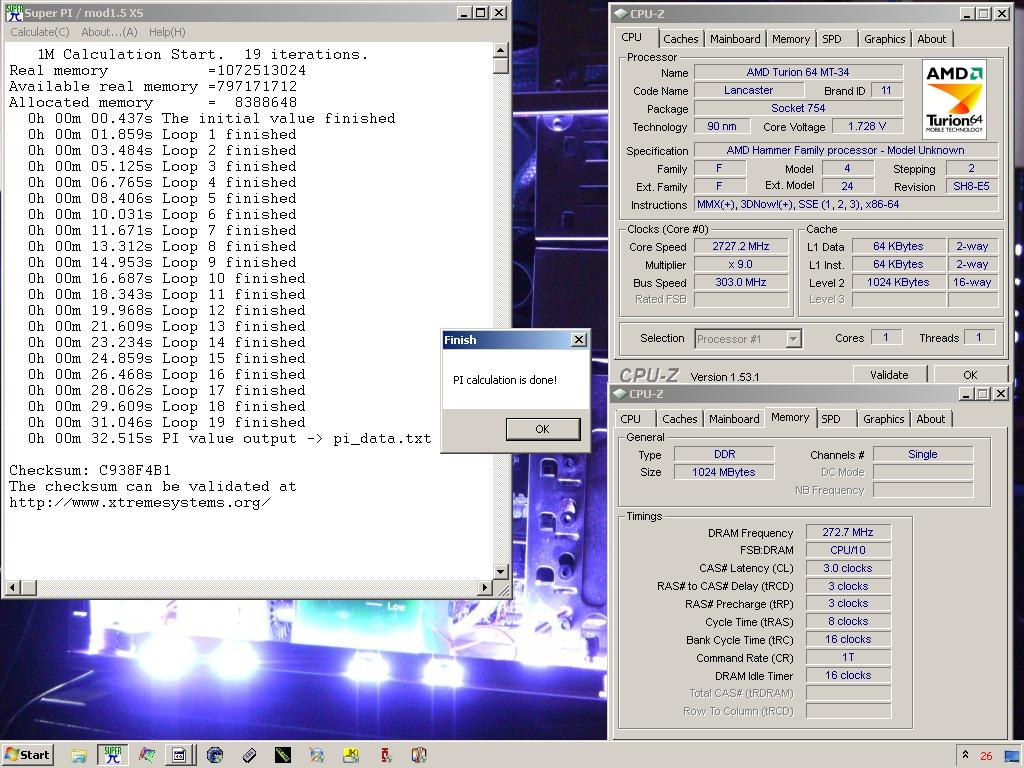This screenshot has width=1024, height=768.
Task: Select SPD tab in bottom CPU-Z window
Action: 831,419
